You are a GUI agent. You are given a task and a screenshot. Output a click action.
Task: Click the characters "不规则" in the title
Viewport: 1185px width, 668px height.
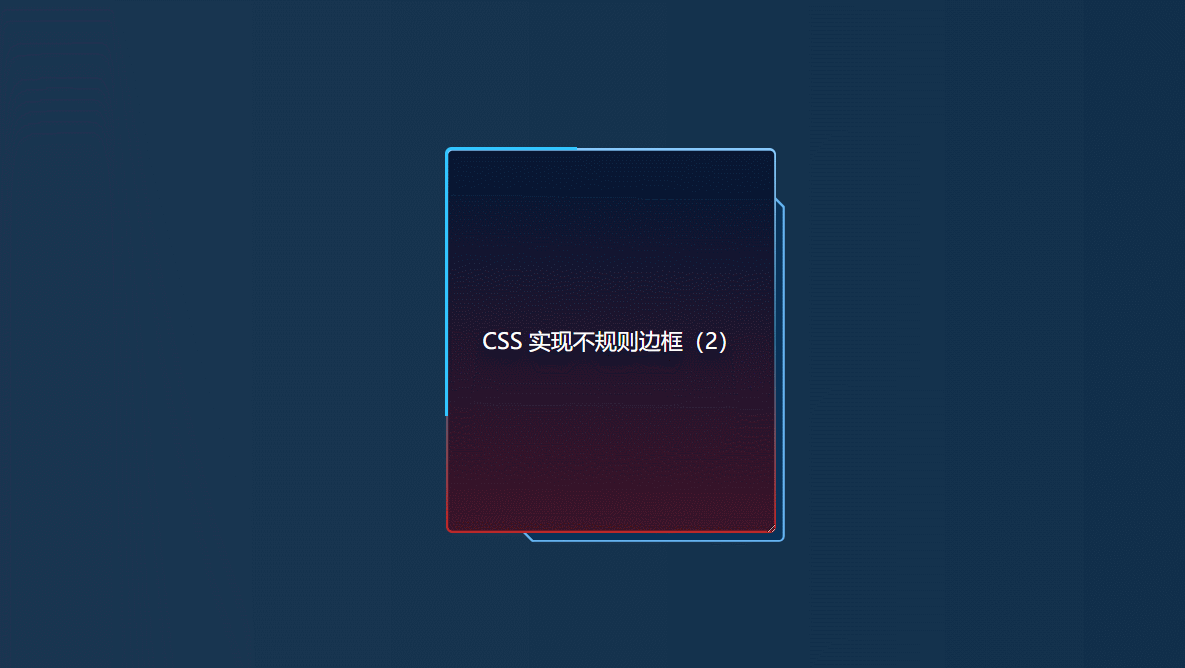(x=605, y=342)
